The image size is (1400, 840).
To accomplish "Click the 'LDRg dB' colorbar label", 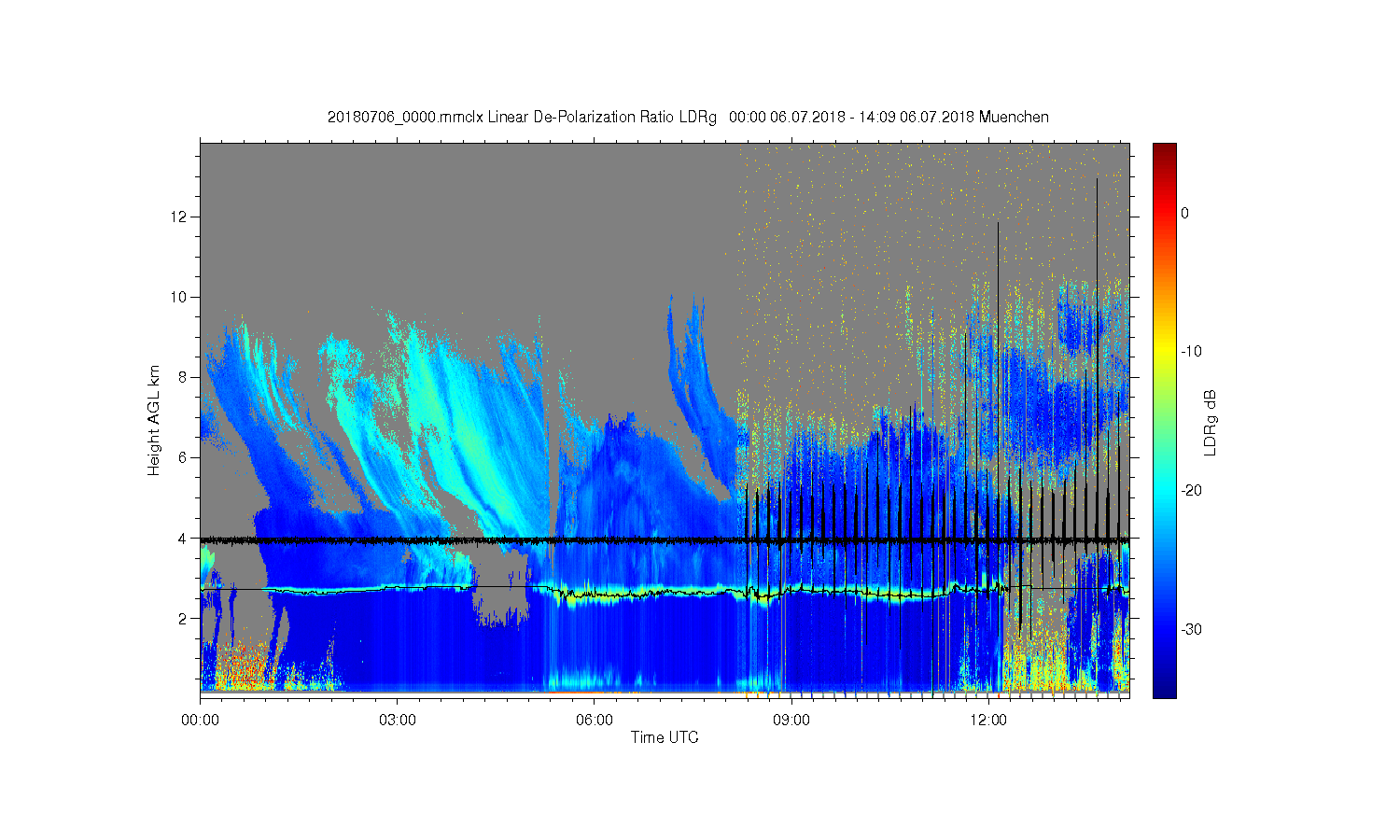I will click(x=1211, y=422).
